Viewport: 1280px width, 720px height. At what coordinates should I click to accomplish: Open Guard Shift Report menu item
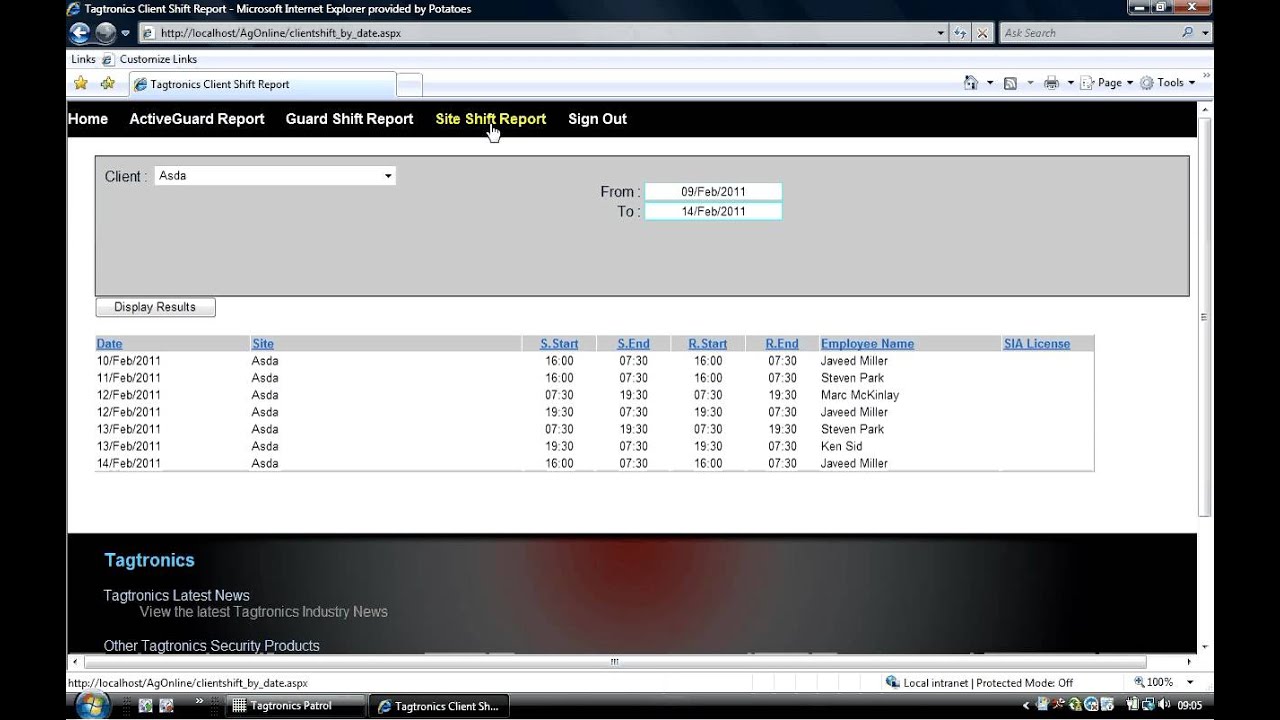[349, 119]
